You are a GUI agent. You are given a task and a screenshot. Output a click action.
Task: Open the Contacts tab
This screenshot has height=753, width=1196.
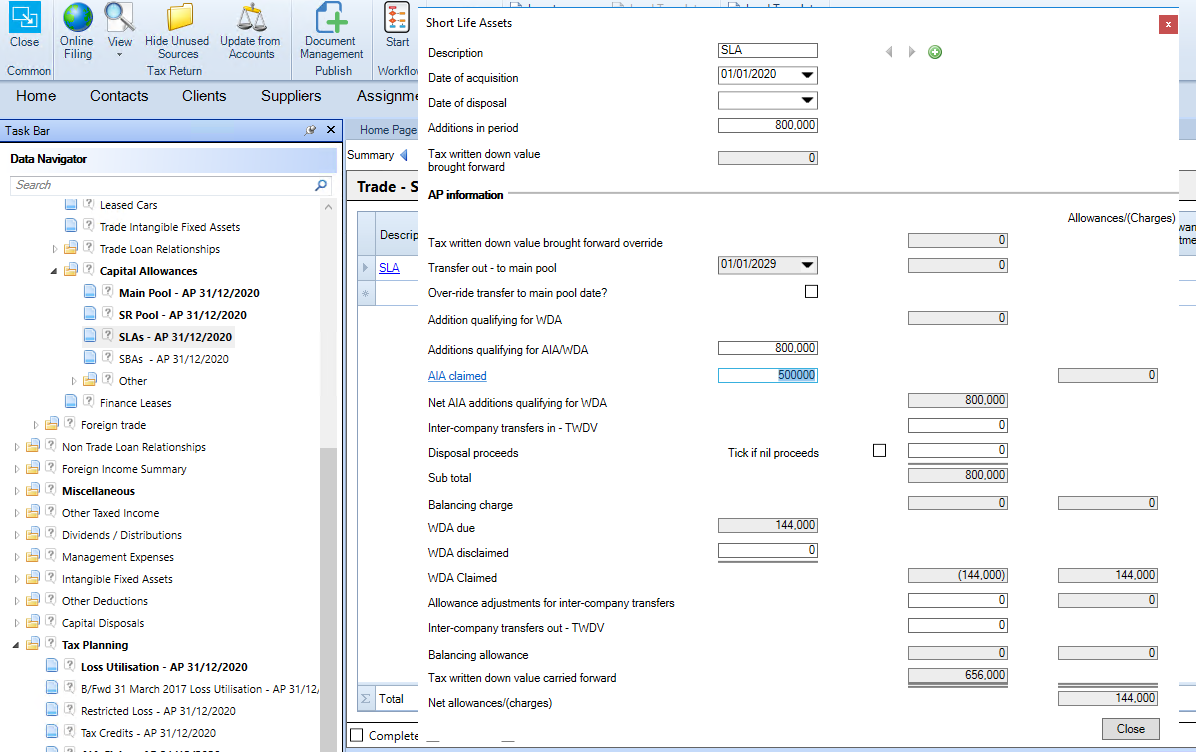[119, 96]
